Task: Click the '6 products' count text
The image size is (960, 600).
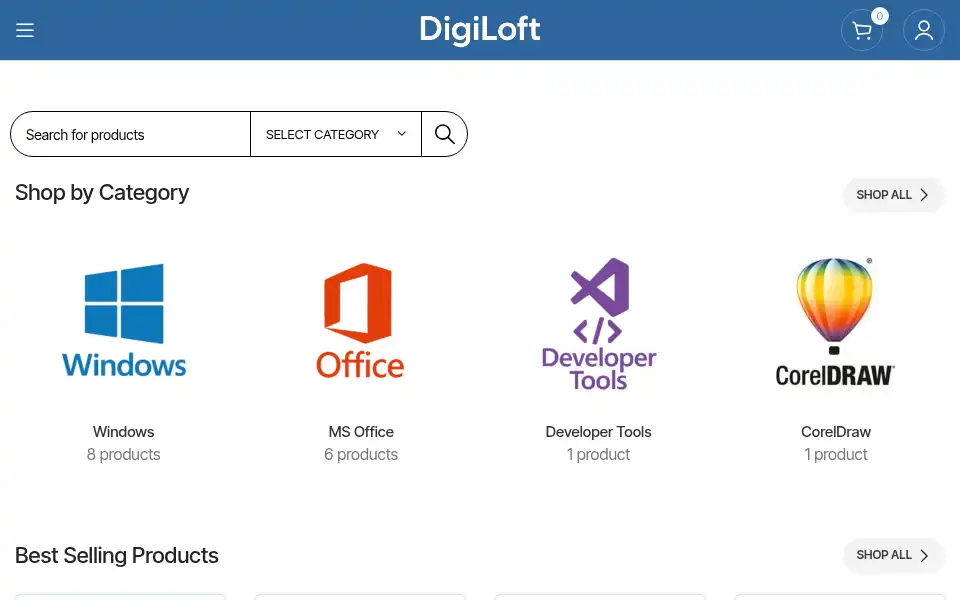Action: (x=361, y=454)
